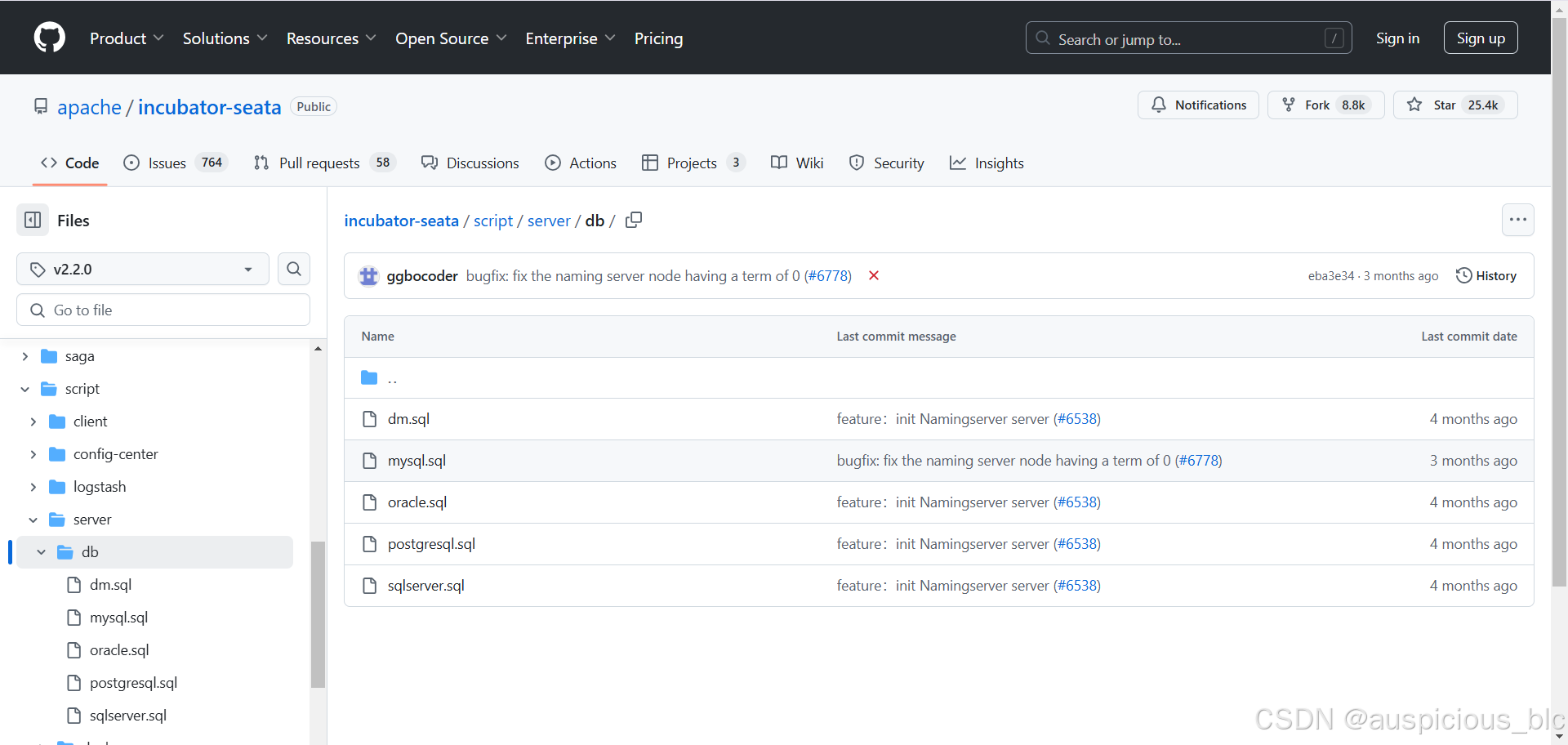Focus the Search or jump to field
This screenshot has height=745, width=1568.
(x=1189, y=38)
